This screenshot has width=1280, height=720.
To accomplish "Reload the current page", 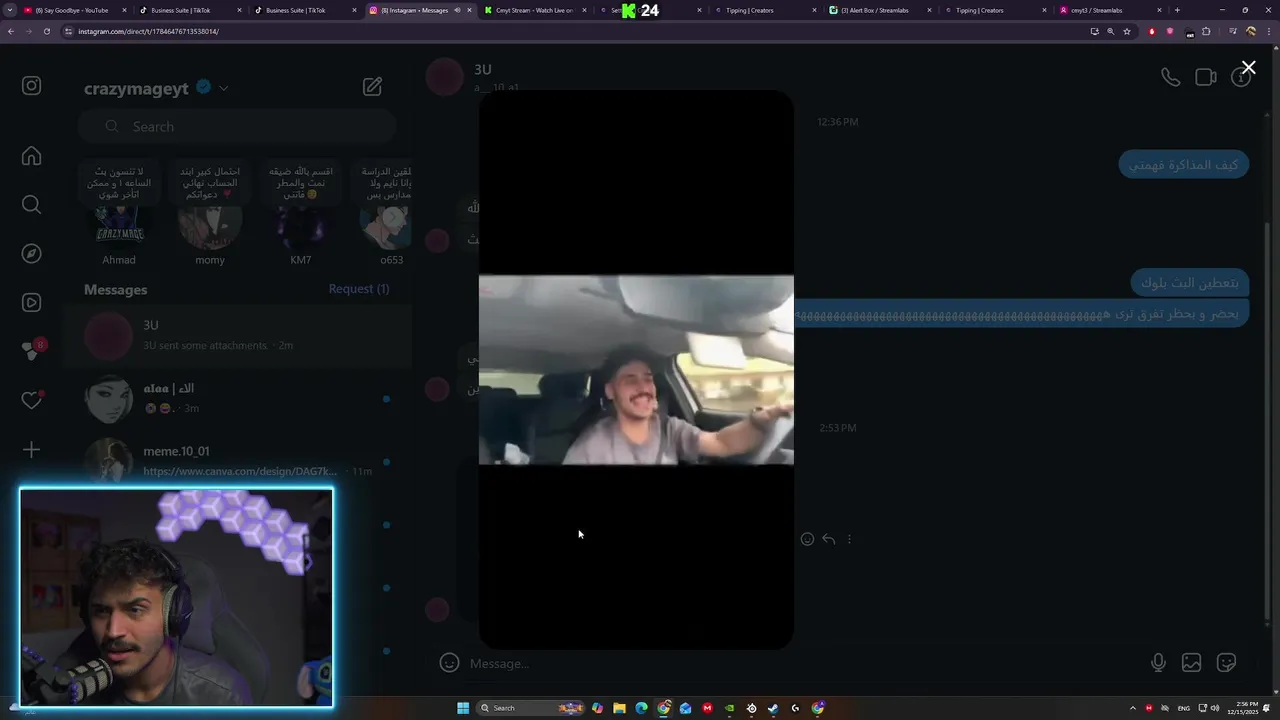I will click(x=46, y=31).
